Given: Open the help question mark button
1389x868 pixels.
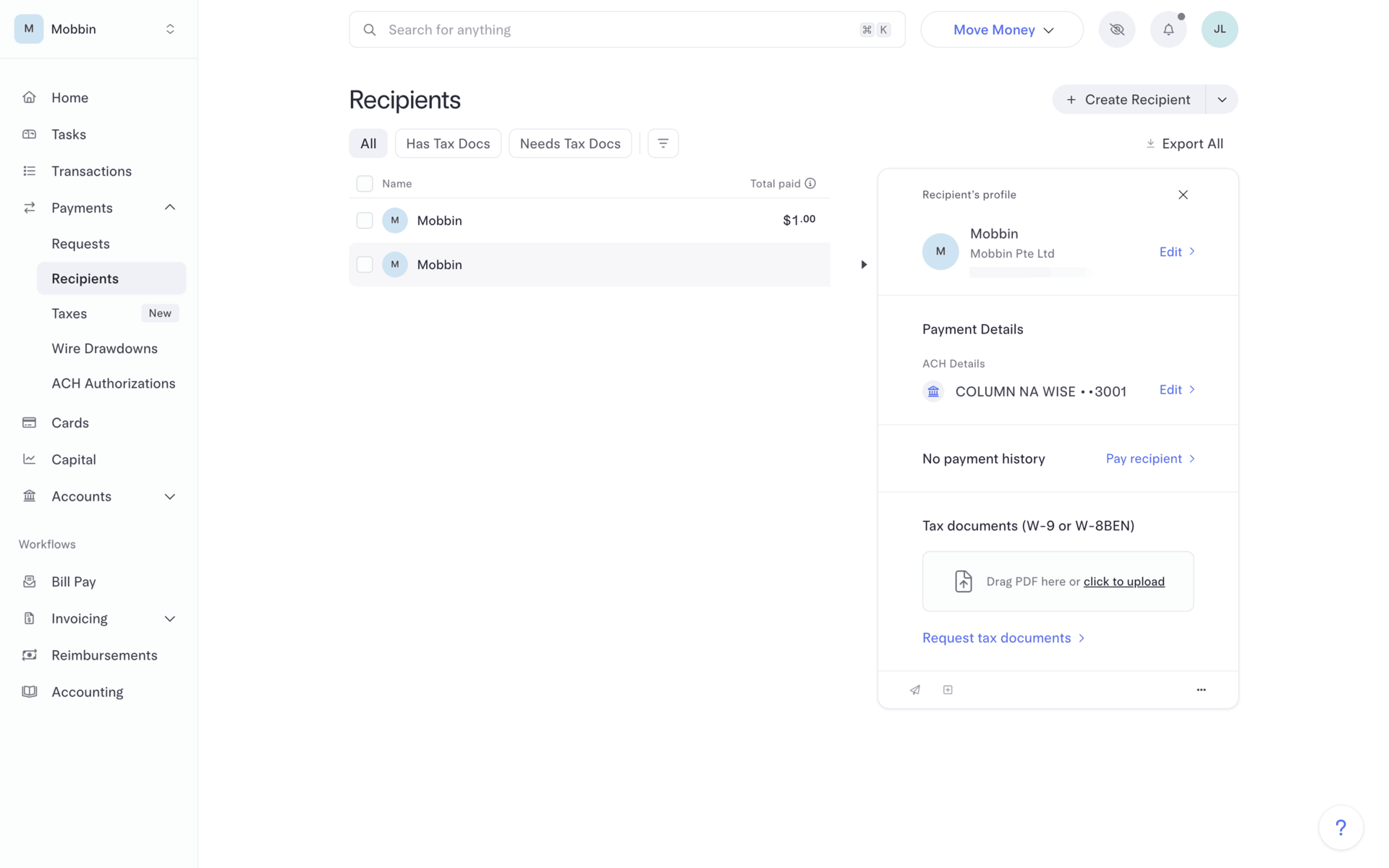Looking at the screenshot, I should point(1341,827).
